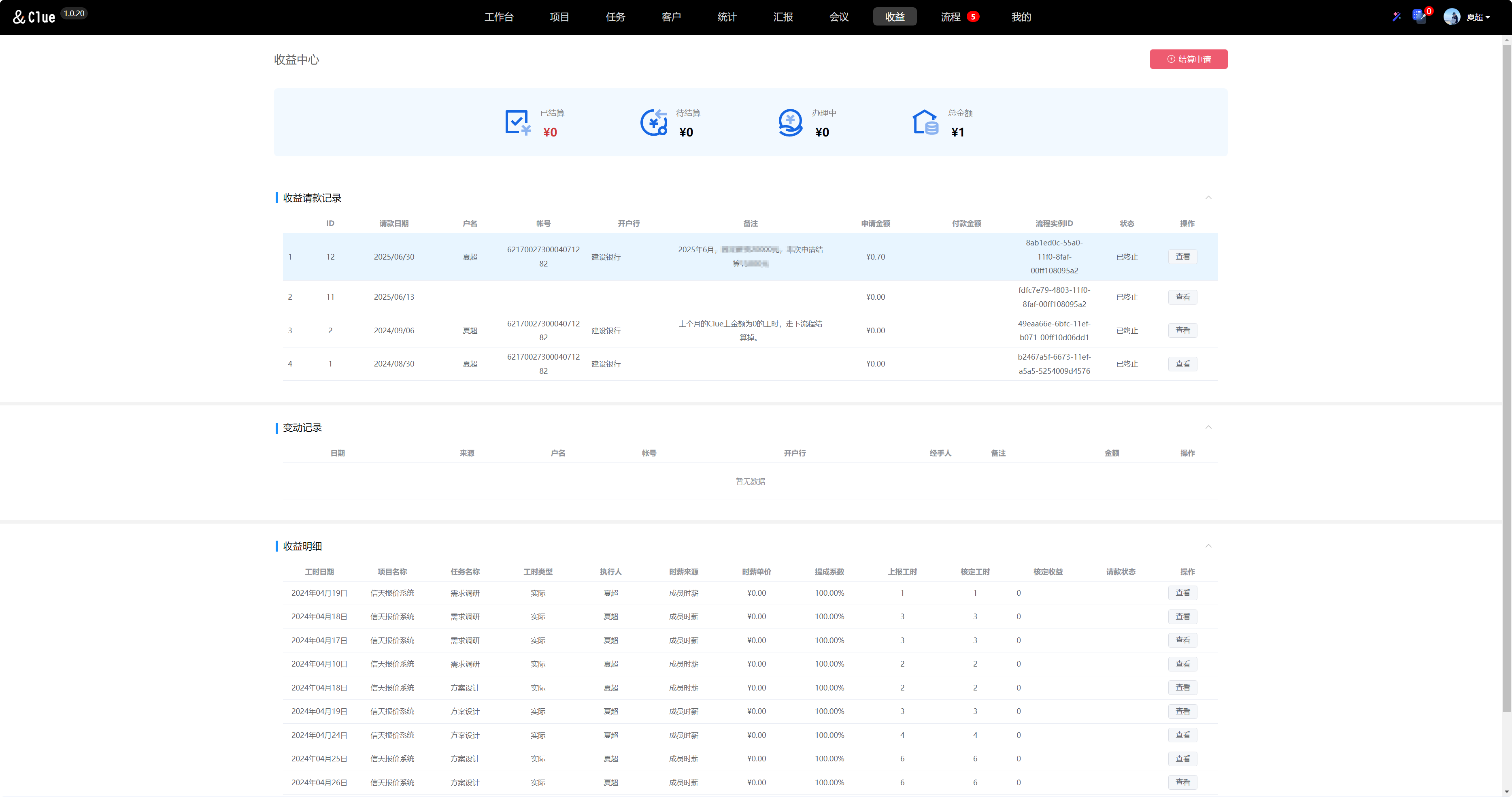Click the 总金额 house coins icon
This screenshot has height=797, width=1512.
click(x=925, y=123)
